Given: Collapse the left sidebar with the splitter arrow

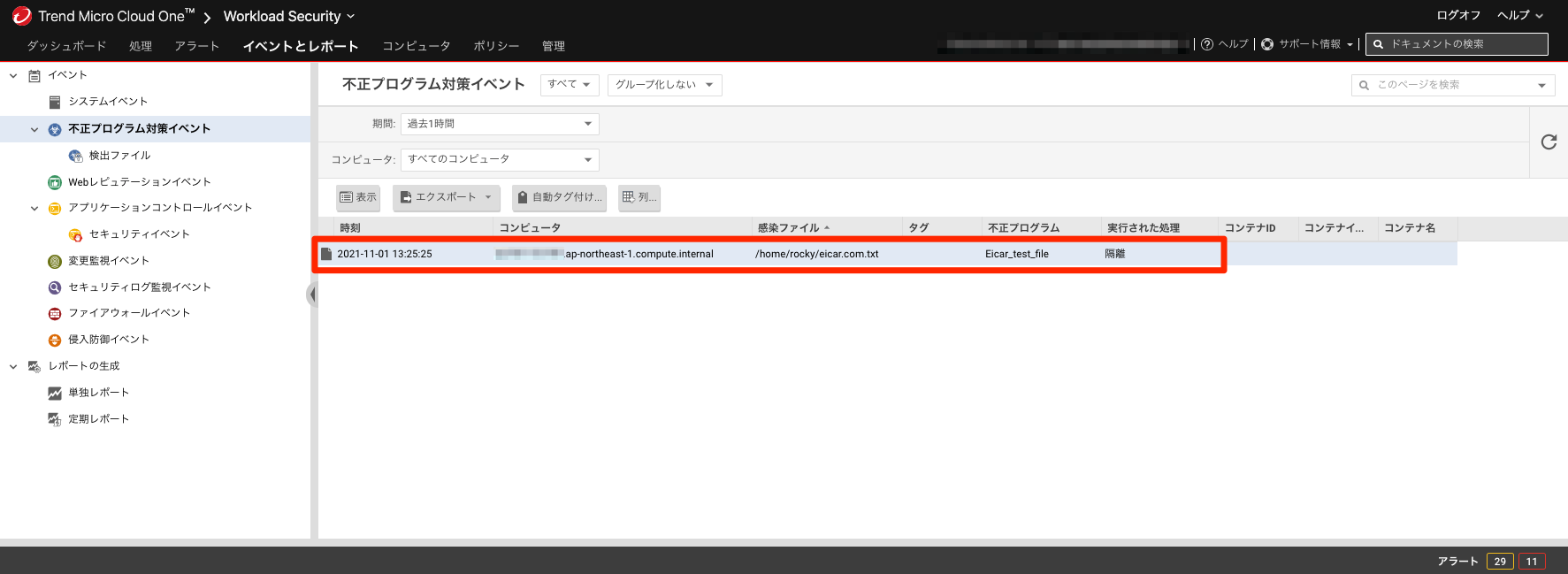Looking at the screenshot, I should 312,295.
